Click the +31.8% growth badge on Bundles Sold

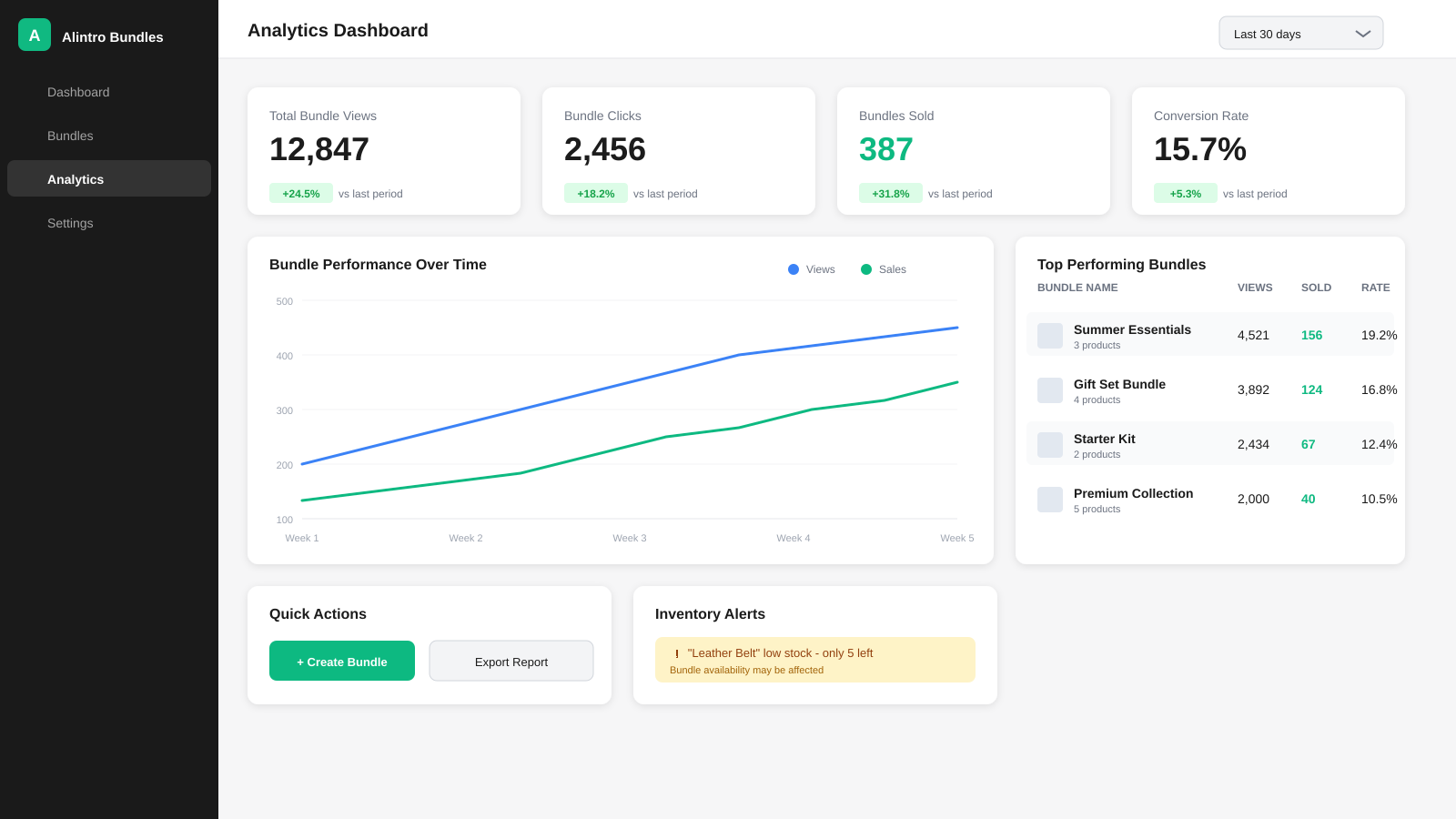890,193
